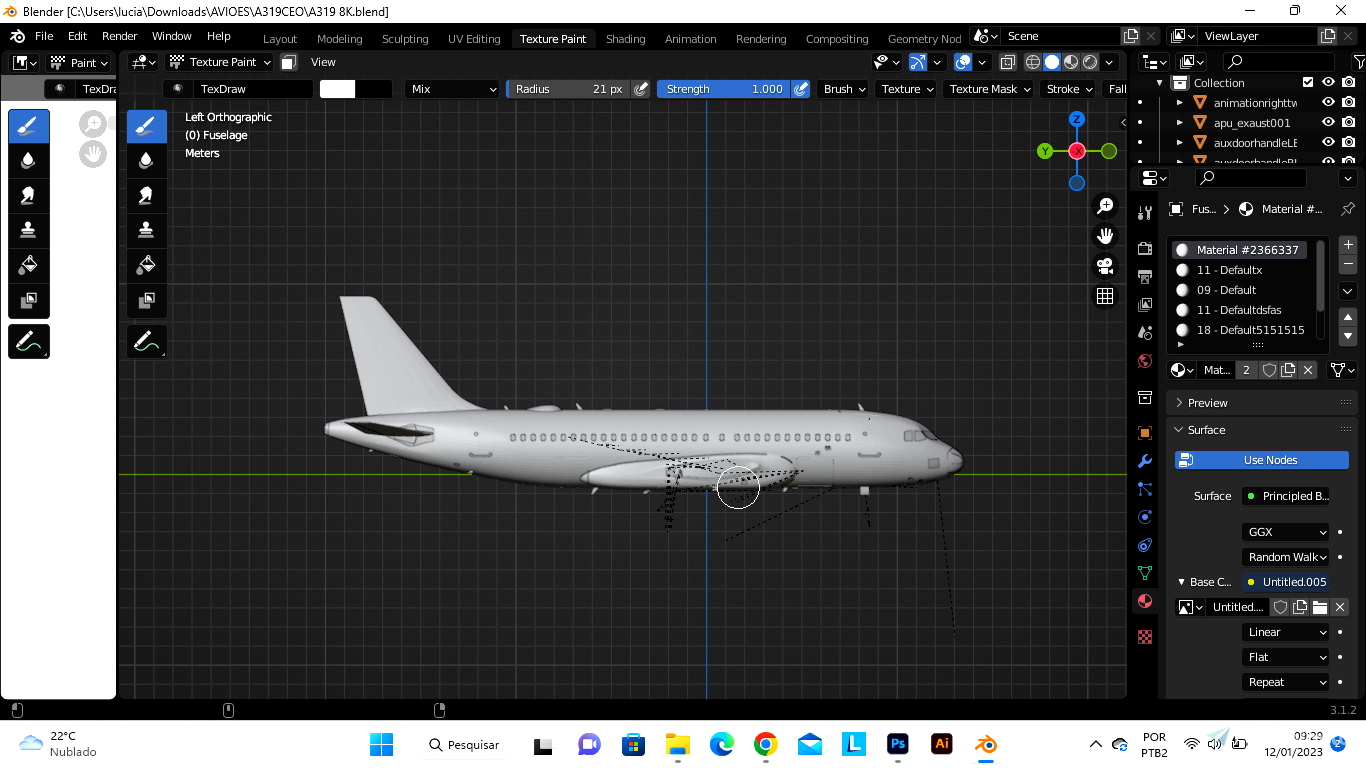Open the Texture Mask dropdown
Viewport: 1366px width, 768px height.
click(990, 89)
